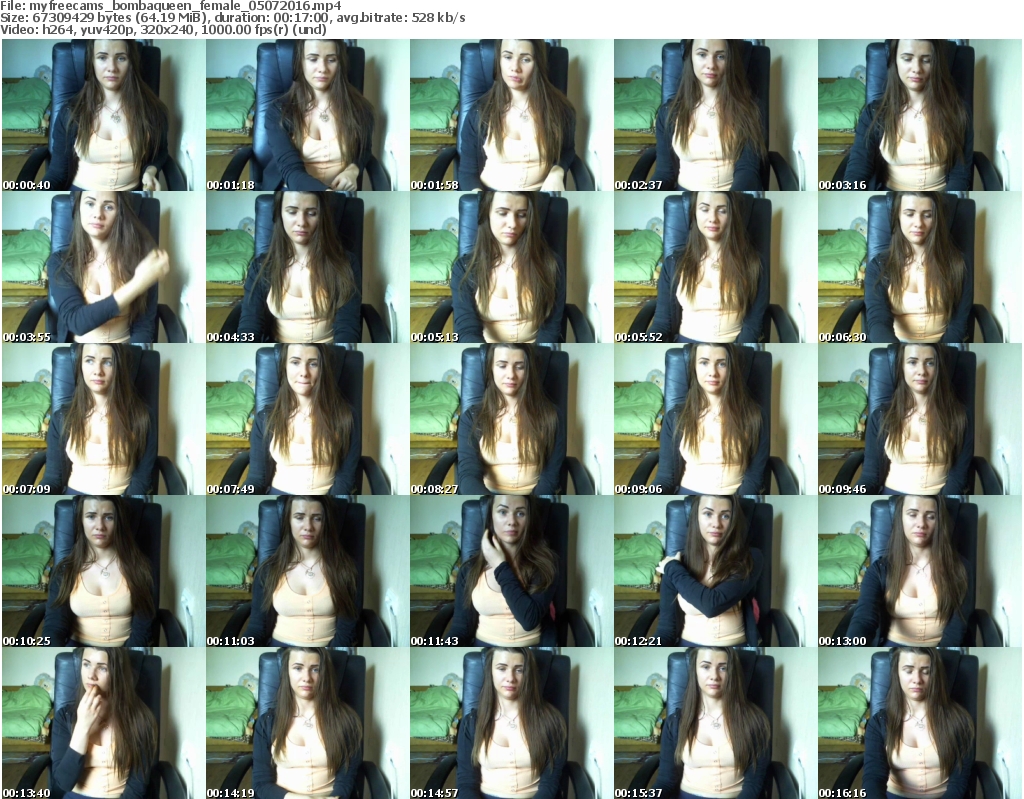Open the thumbnail timestamped 00:03:16

point(920,115)
